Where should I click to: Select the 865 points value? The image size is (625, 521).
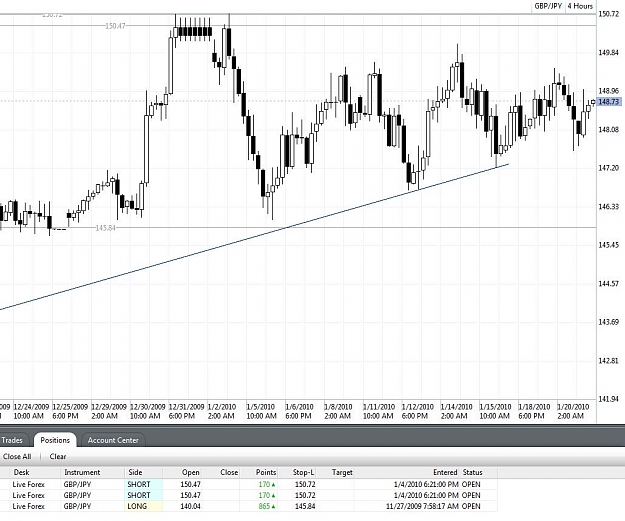pos(266,506)
